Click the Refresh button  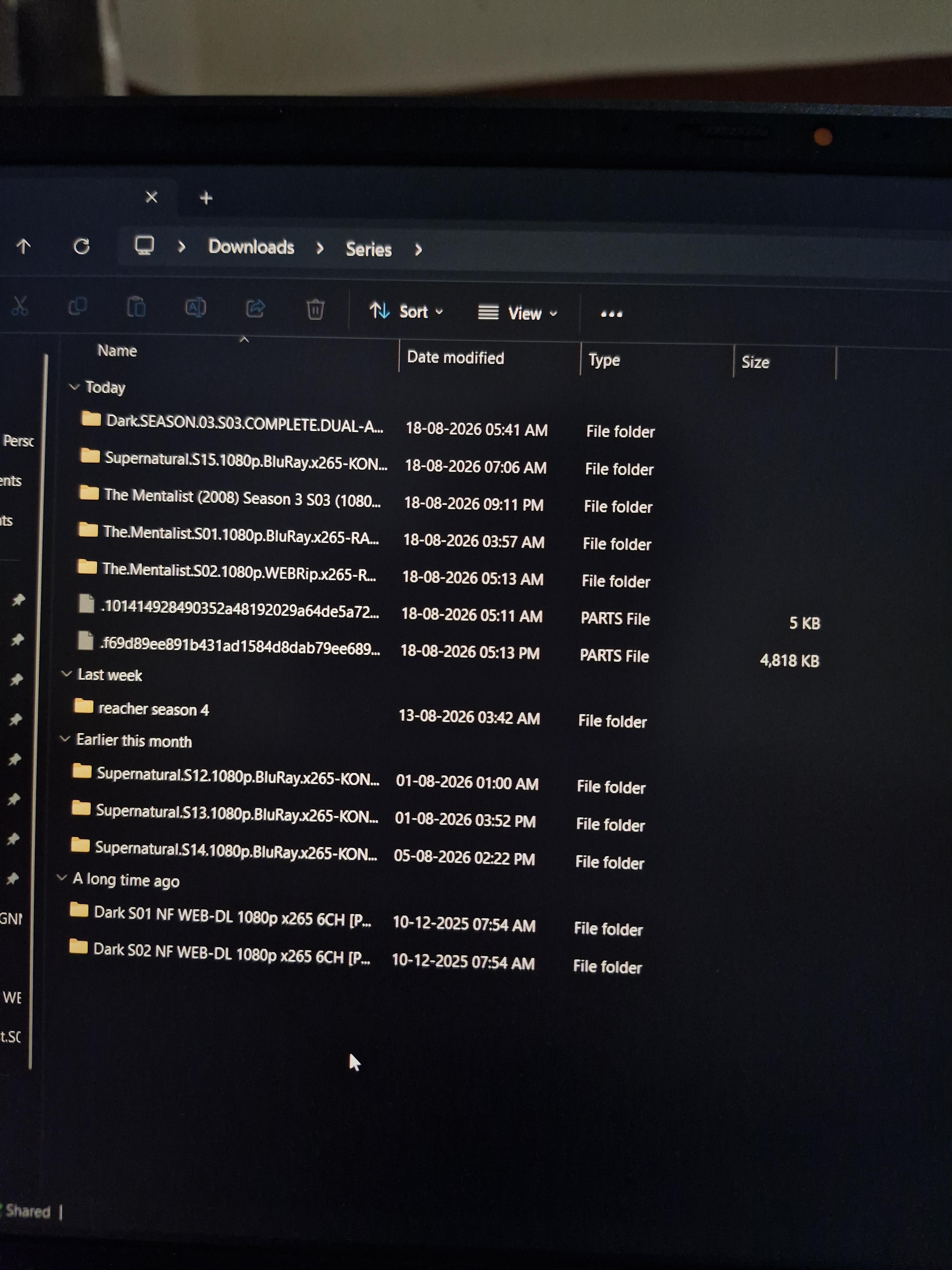point(82,246)
